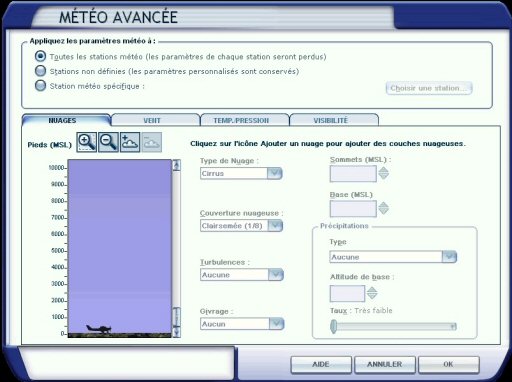The image size is (512, 382).
Task: Click the altitude chart scroll up arrow
Action: coord(176,165)
